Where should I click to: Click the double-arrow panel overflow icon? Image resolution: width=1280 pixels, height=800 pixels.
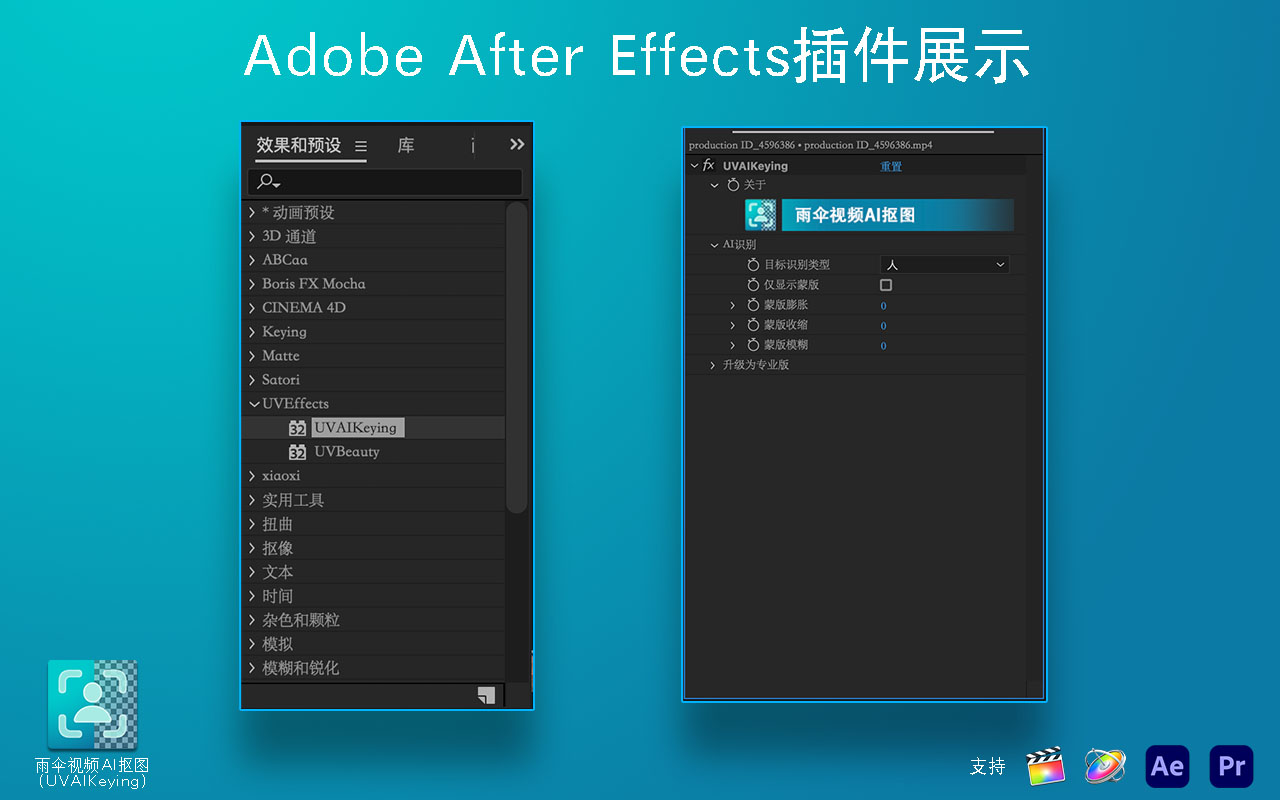(517, 144)
